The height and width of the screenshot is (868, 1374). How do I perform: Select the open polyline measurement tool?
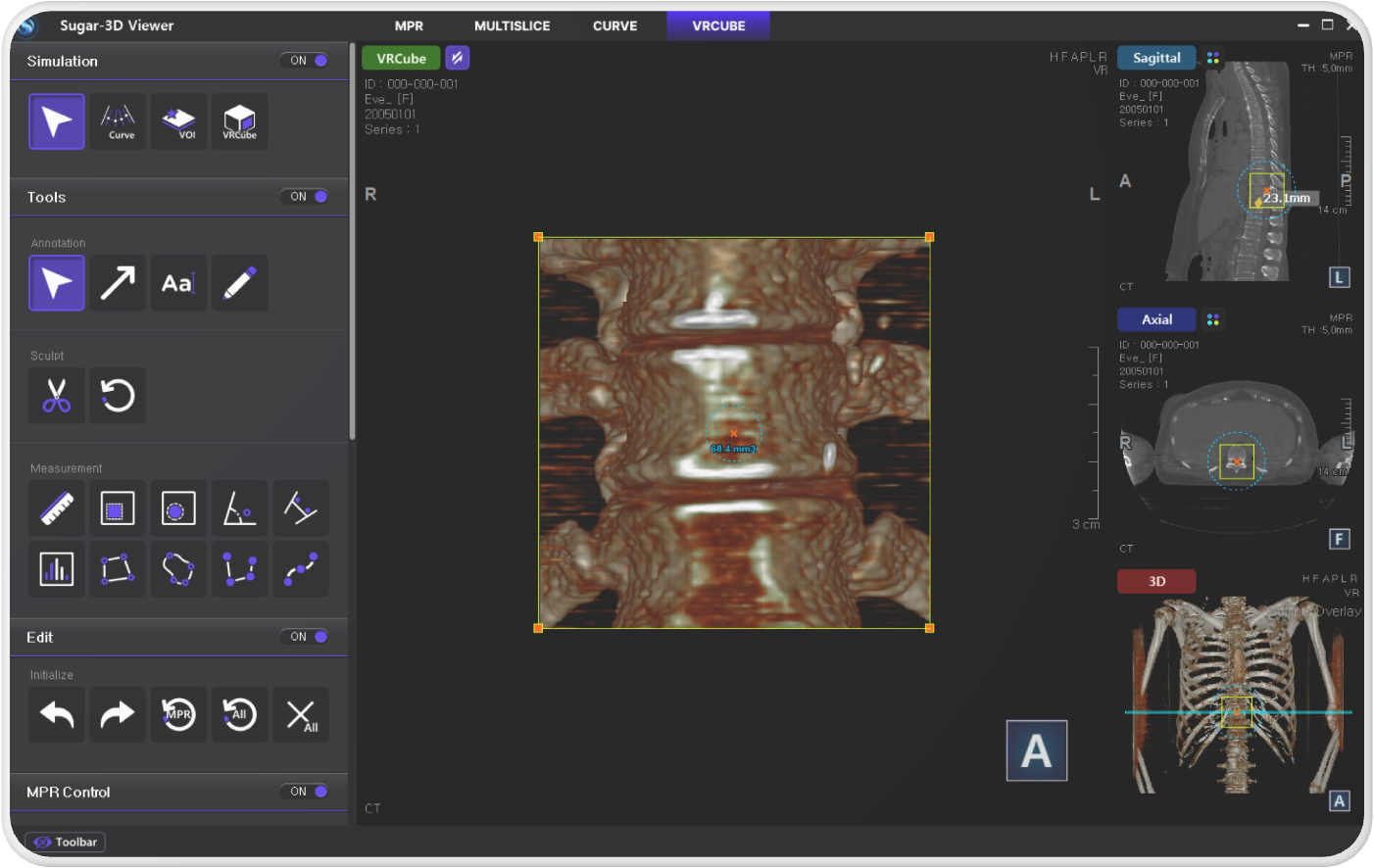point(239,569)
